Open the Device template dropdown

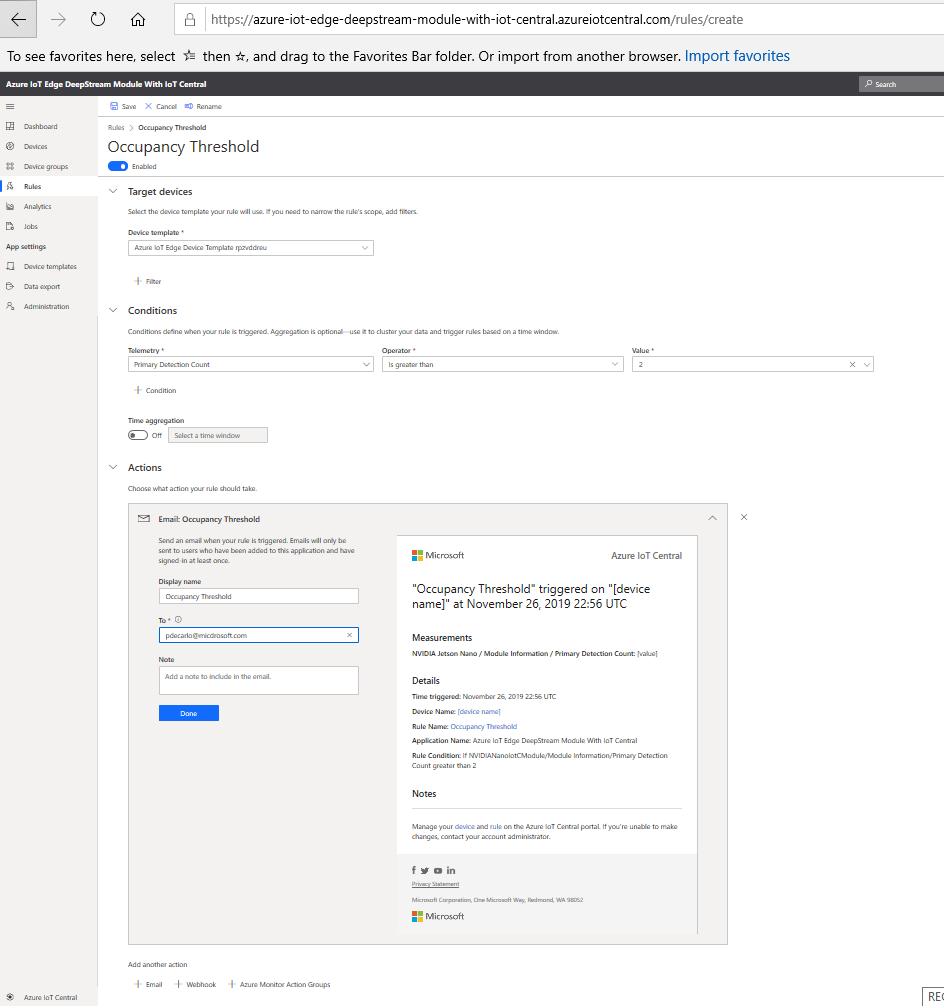click(x=251, y=248)
